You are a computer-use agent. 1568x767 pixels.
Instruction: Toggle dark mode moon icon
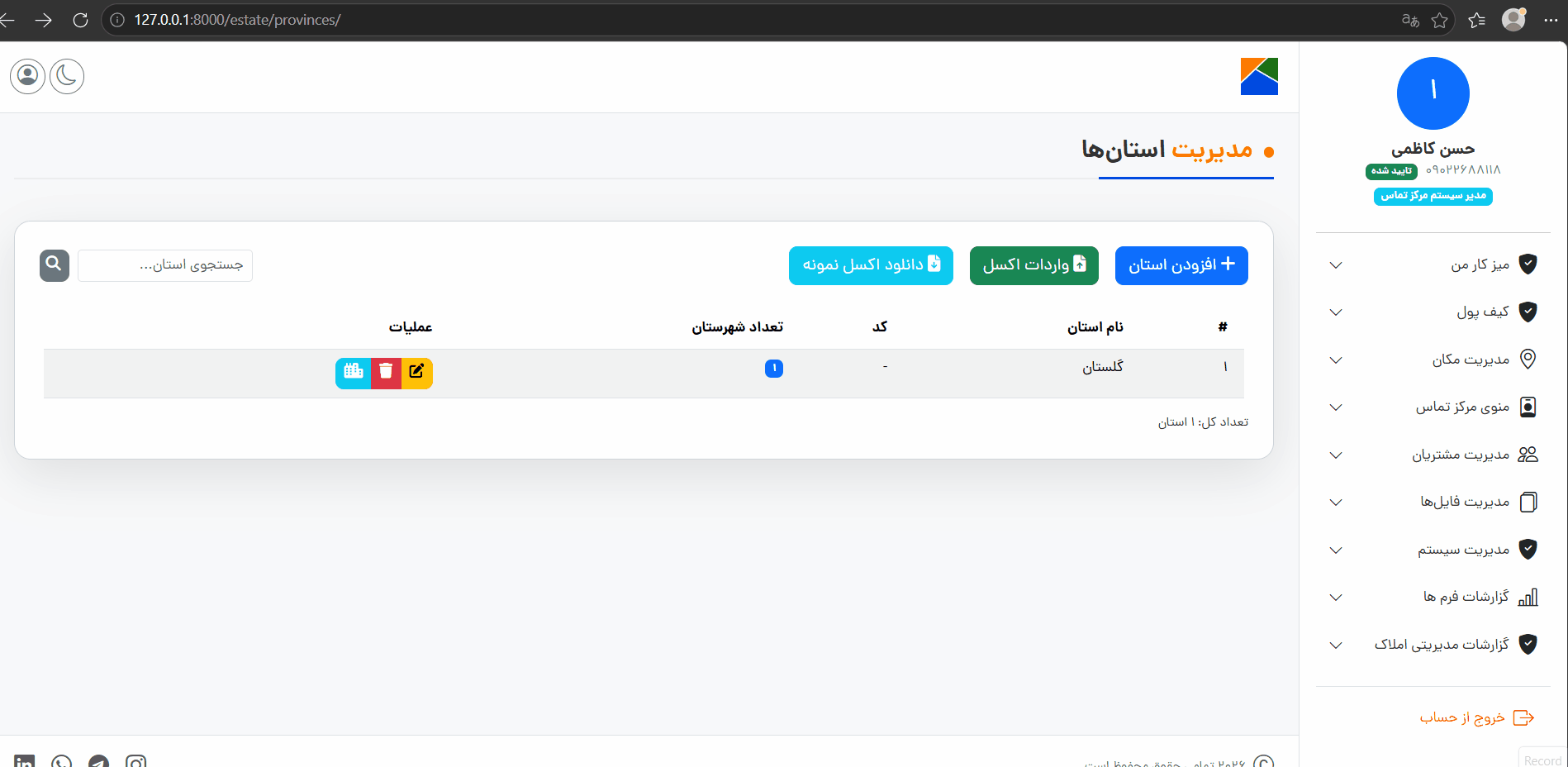(x=67, y=77)
